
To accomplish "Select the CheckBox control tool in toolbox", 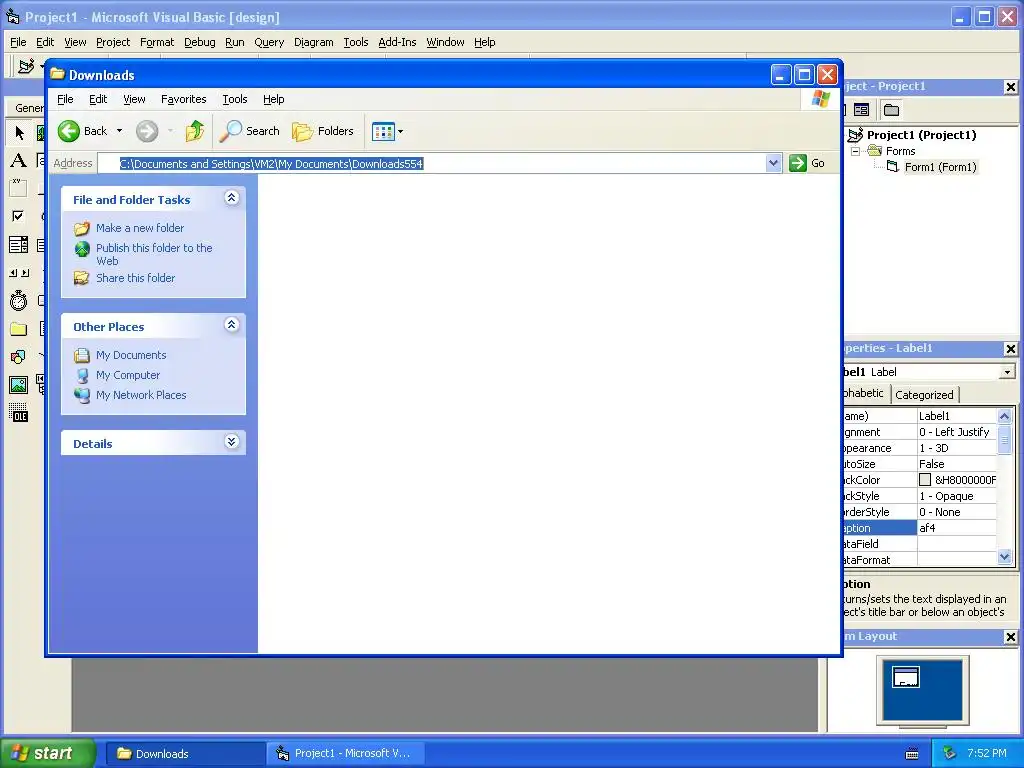I will tap(19, 216).
